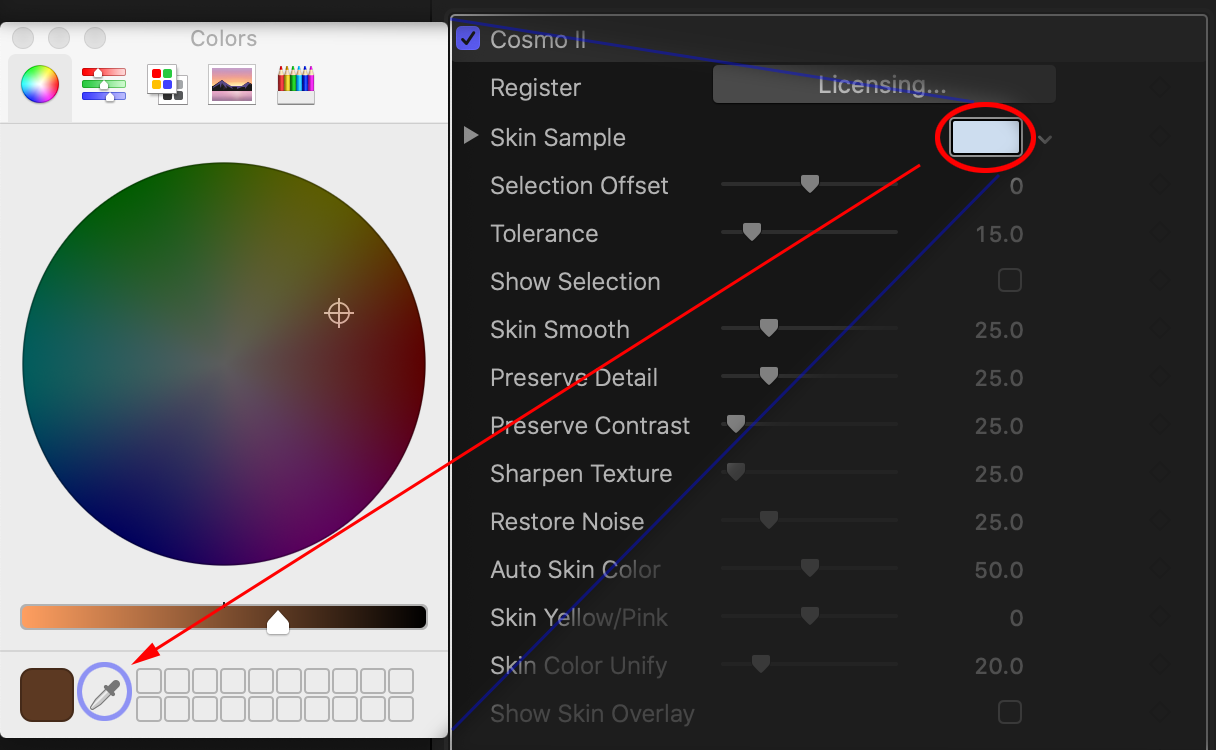Image resolution: width=1216 pixels, height=750 pixels.
Task: Click the Selection Offset value 0
Action: 1016,186
